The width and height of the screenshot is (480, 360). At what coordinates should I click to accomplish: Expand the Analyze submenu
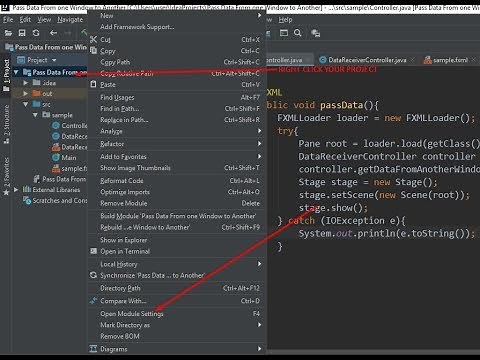coord(177,131)
